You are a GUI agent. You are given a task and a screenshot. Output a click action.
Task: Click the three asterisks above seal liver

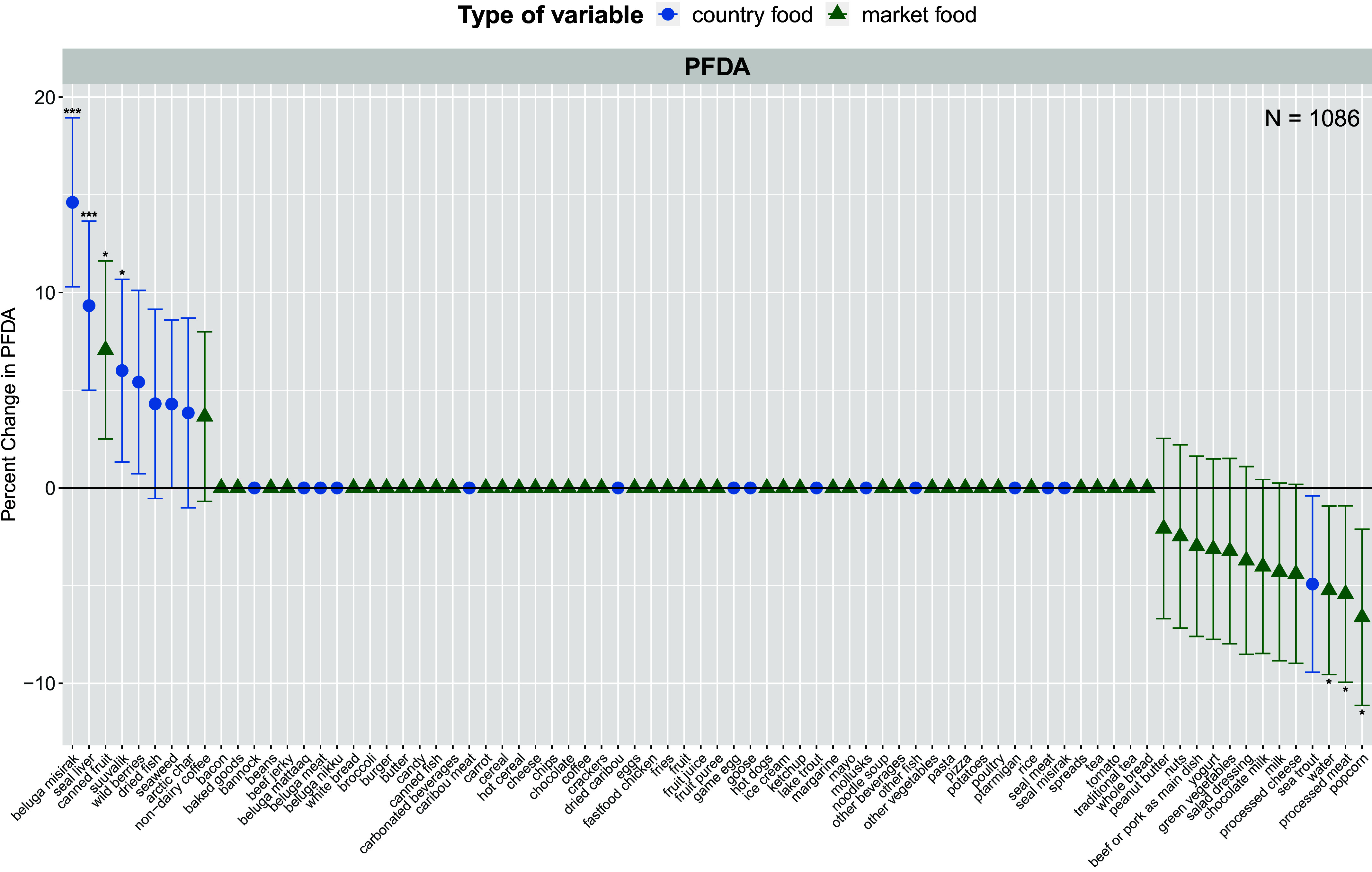tap(89, 215)
